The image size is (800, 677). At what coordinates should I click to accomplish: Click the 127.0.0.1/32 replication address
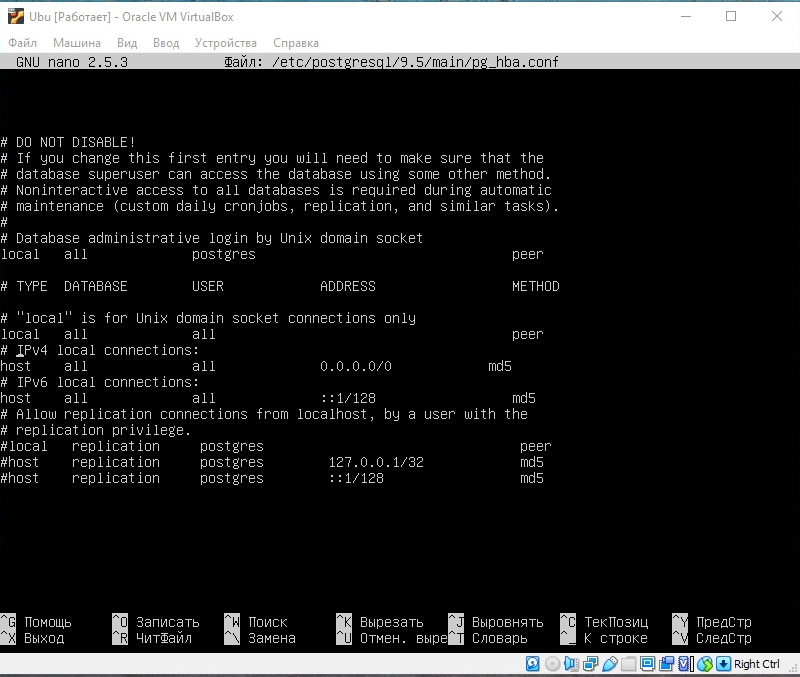(376, 462)
